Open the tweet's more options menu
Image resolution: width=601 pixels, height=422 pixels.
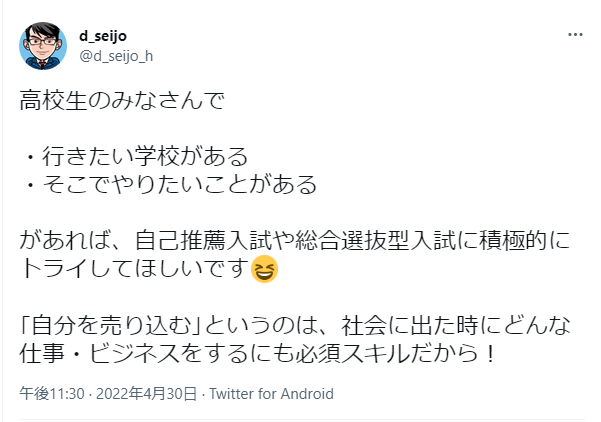tap(574, 35)
